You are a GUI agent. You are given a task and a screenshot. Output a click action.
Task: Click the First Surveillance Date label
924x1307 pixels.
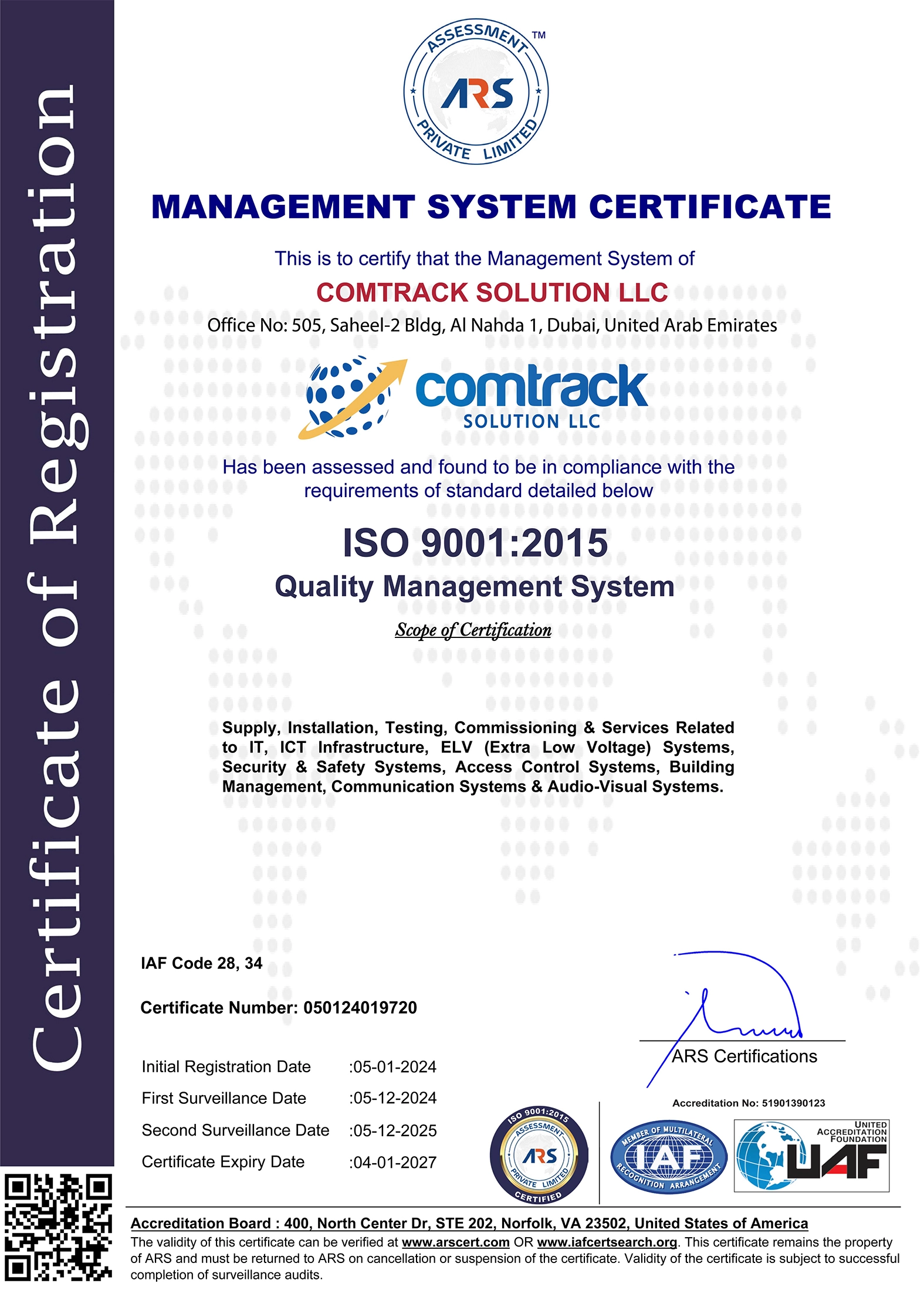coord(224,1098)
